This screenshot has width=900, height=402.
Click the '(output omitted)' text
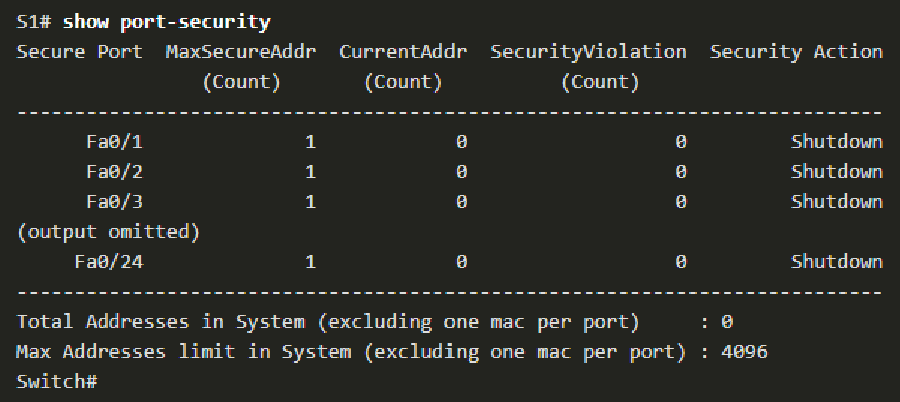click(109, 232)
